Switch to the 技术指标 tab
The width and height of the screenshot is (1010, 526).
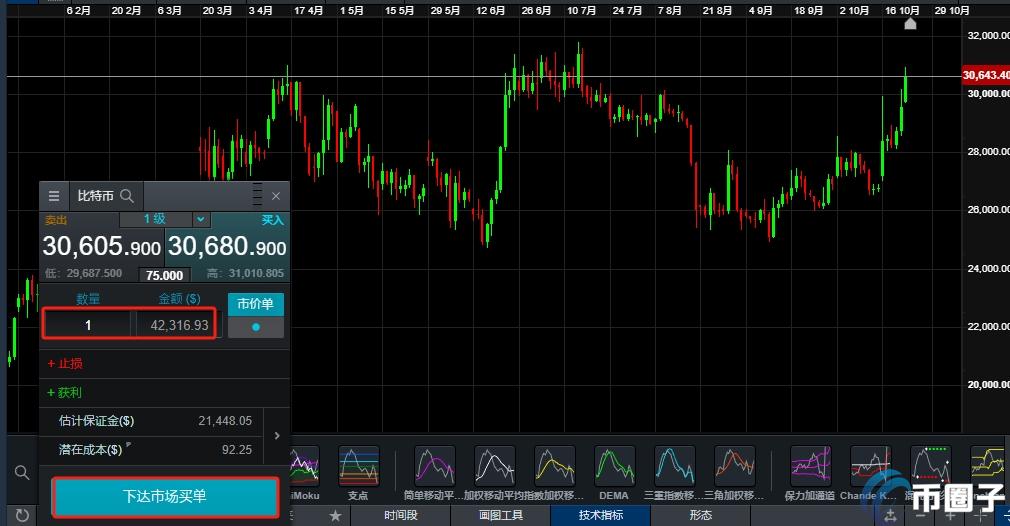[600, 515]
